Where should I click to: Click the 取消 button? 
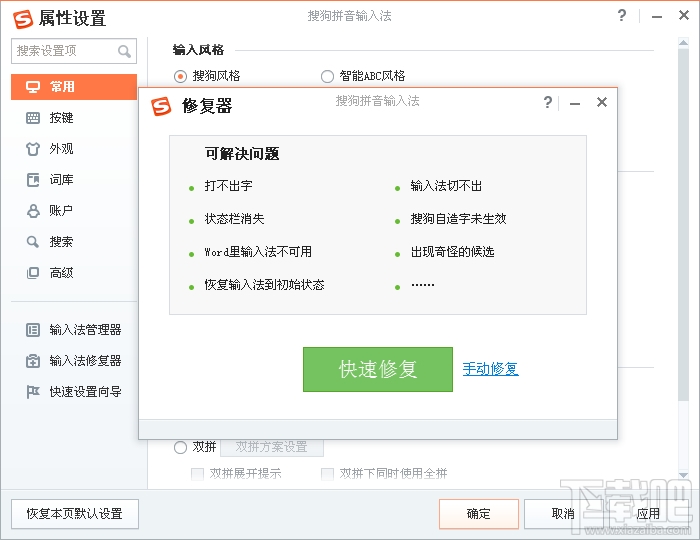coord(563,514)
